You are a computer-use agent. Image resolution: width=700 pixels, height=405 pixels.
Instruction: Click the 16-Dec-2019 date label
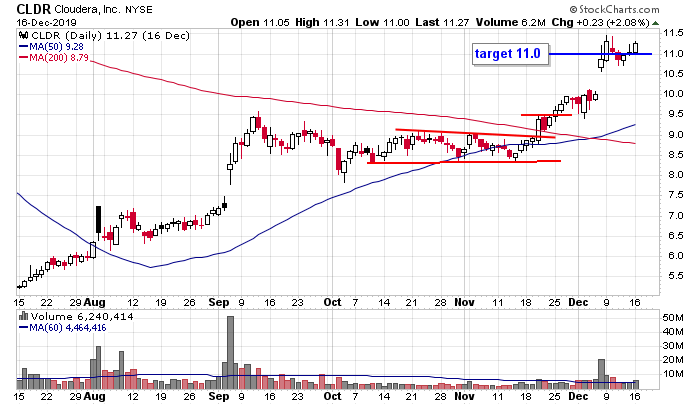click(46, 22)
